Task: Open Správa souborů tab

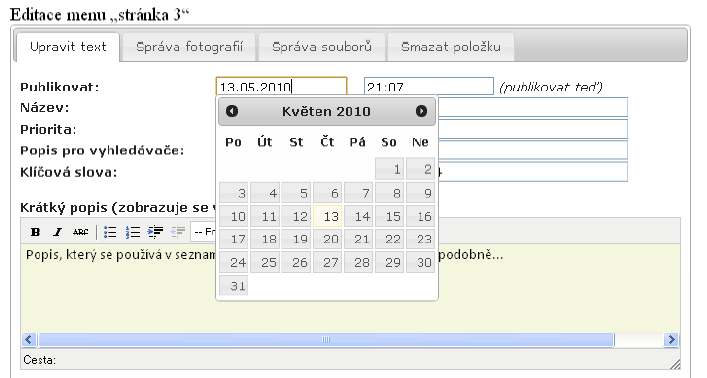Action: click(x=322, y=47)
